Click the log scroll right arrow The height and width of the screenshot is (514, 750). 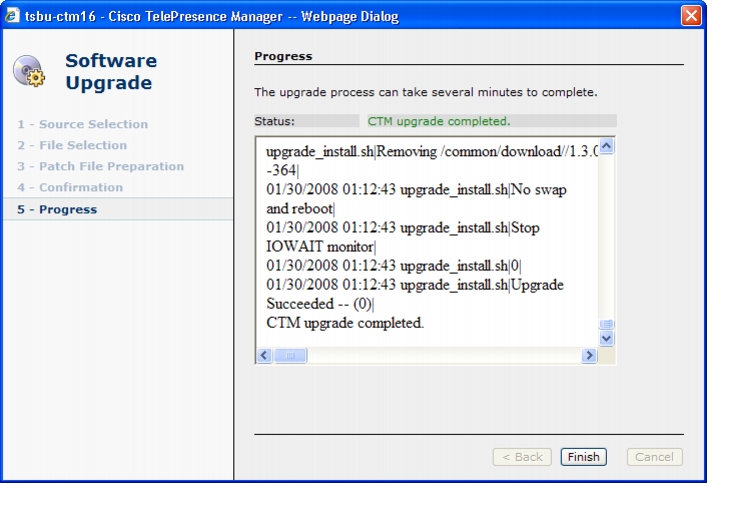[x=589, y=355]
